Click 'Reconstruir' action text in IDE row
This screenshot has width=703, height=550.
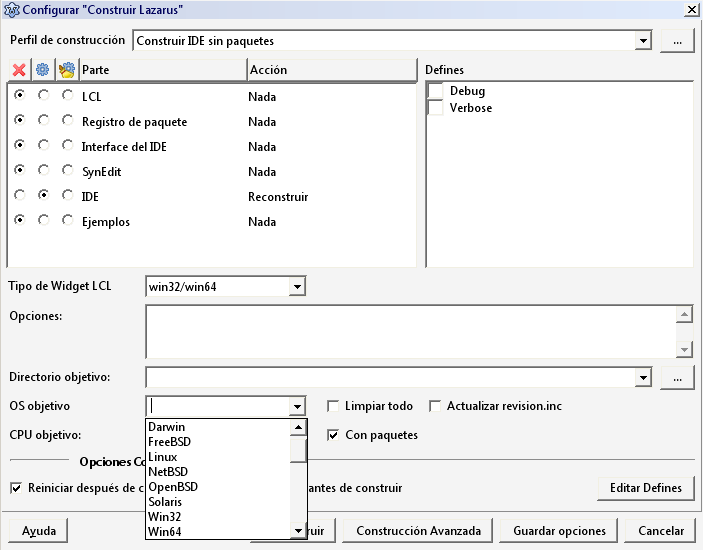point(278,197)
